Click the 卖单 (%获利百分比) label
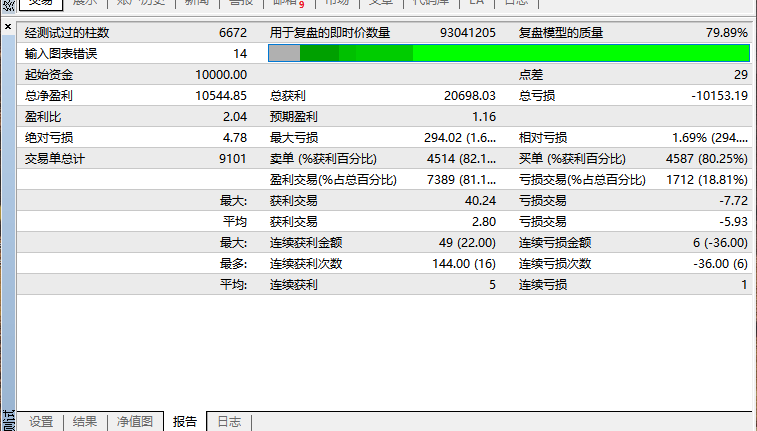Screen dimensions: 757x431 pos(323,159)
